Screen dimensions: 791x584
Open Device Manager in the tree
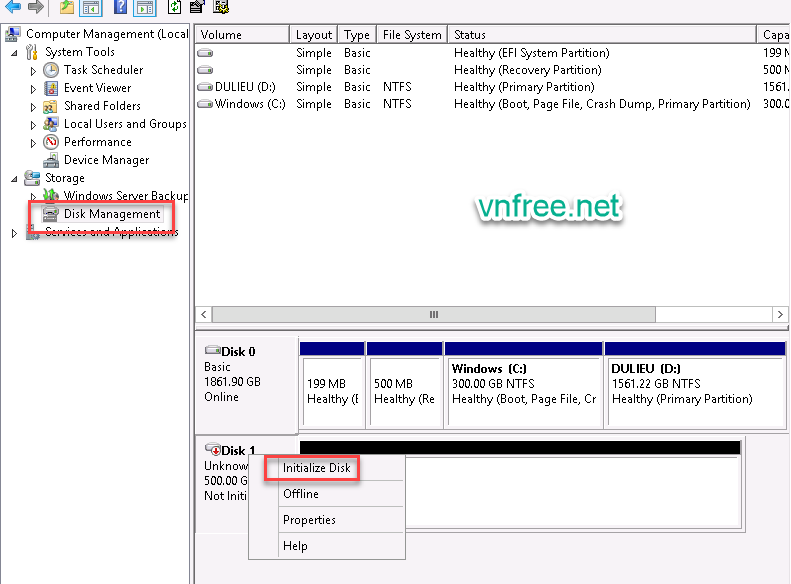(106, 160)
